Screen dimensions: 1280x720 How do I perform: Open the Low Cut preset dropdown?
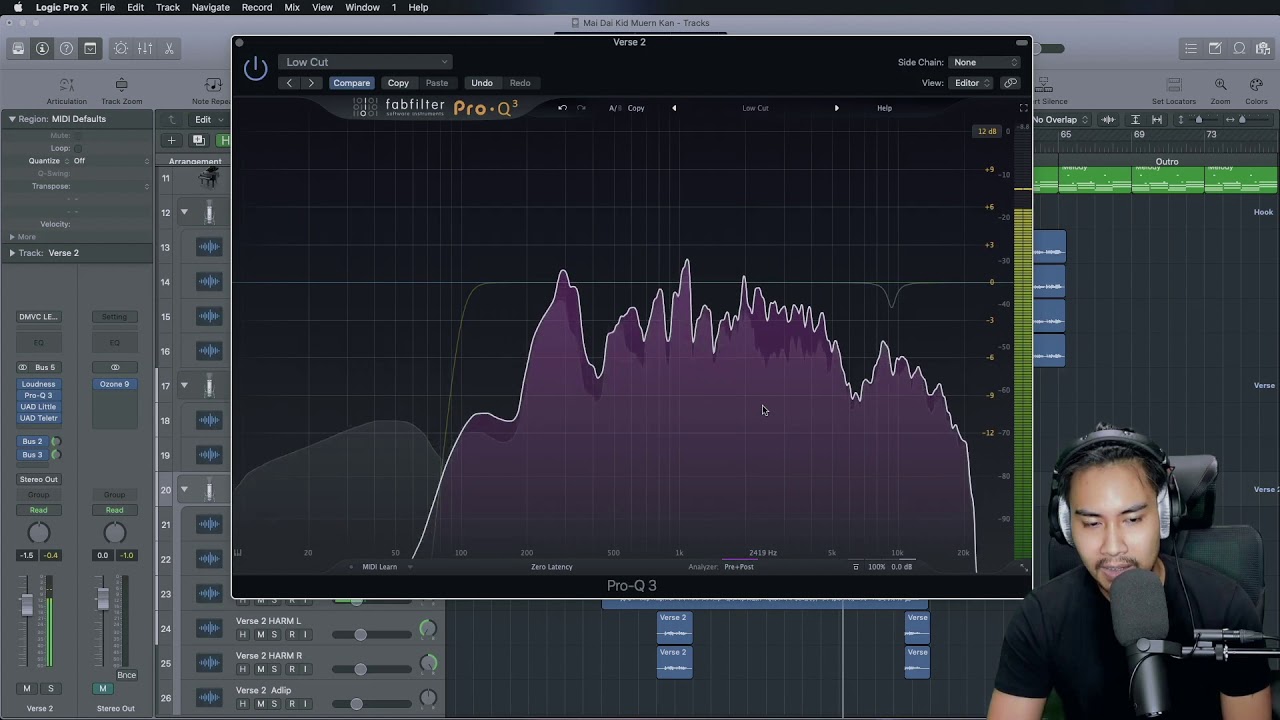click(365, 62)
